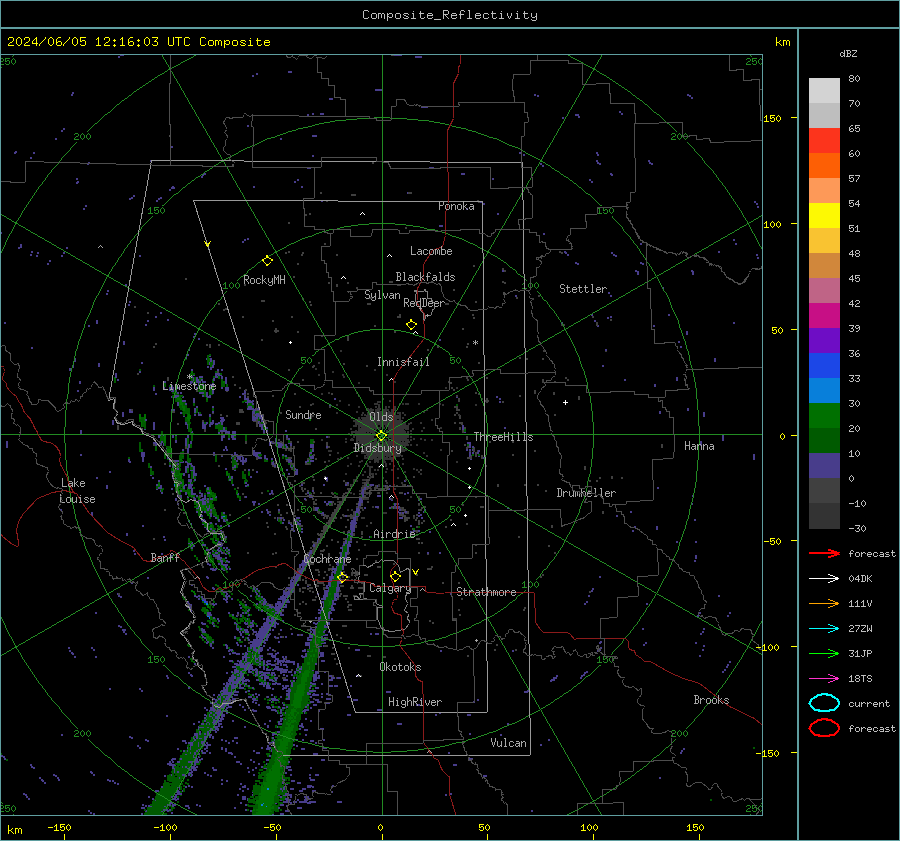900x841 pixels.
Task: Select the light grey 80-70 dBZ swatch
Action: (x=824, y=91)
